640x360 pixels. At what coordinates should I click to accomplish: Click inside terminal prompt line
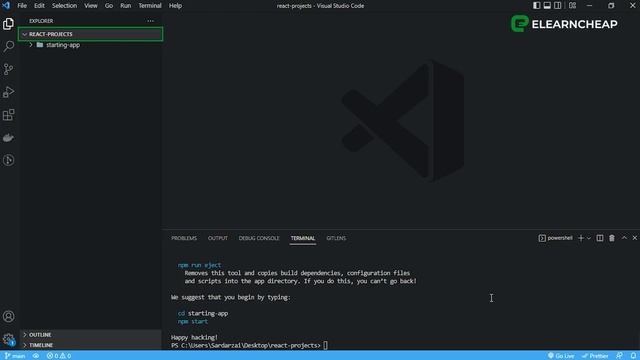[249, 345]
